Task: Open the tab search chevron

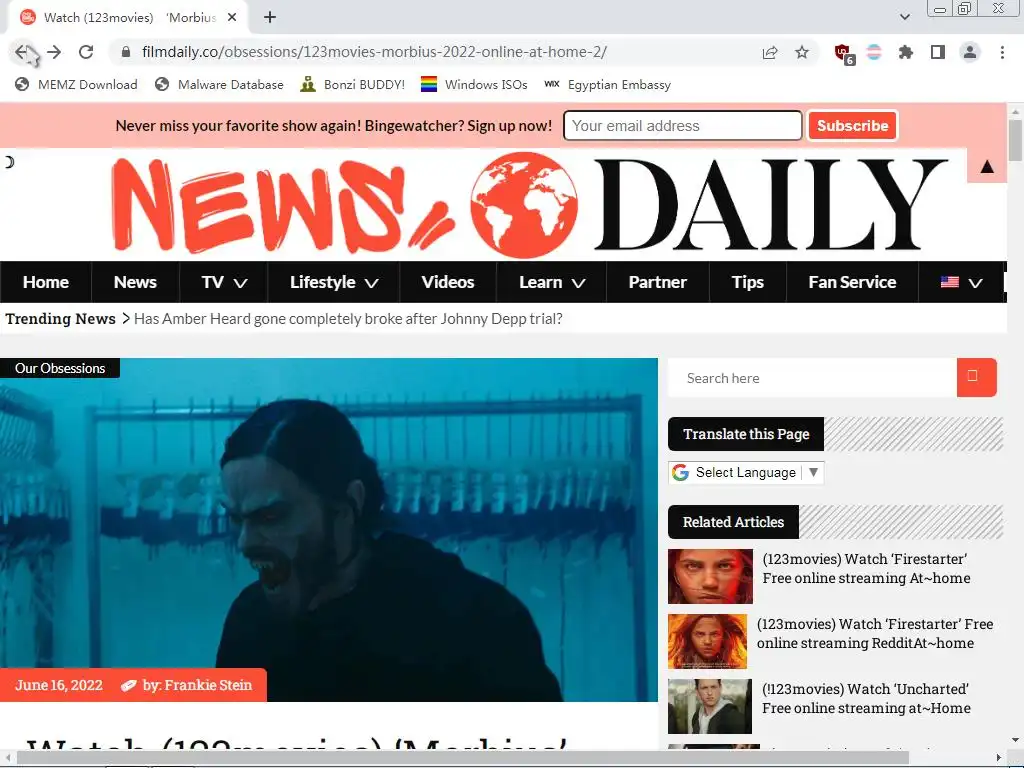Action: pyautogui.click(x=904, y=17)
